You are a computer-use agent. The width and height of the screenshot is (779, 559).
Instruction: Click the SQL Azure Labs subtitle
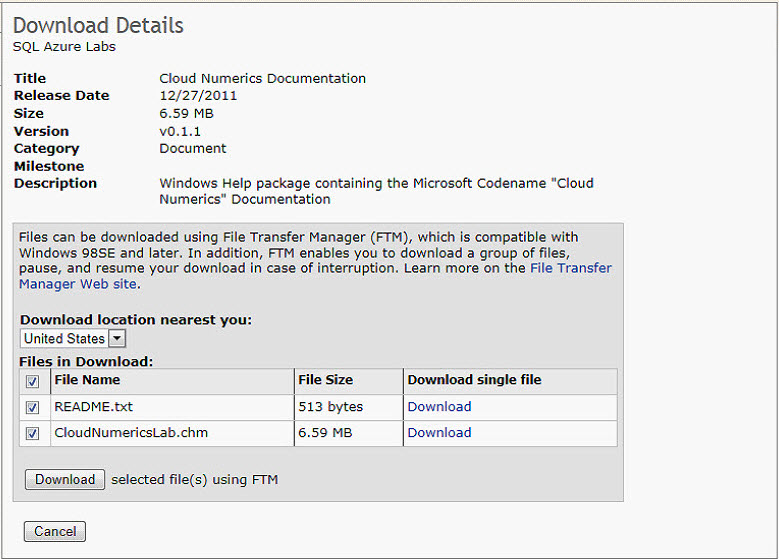coord(64,47)
